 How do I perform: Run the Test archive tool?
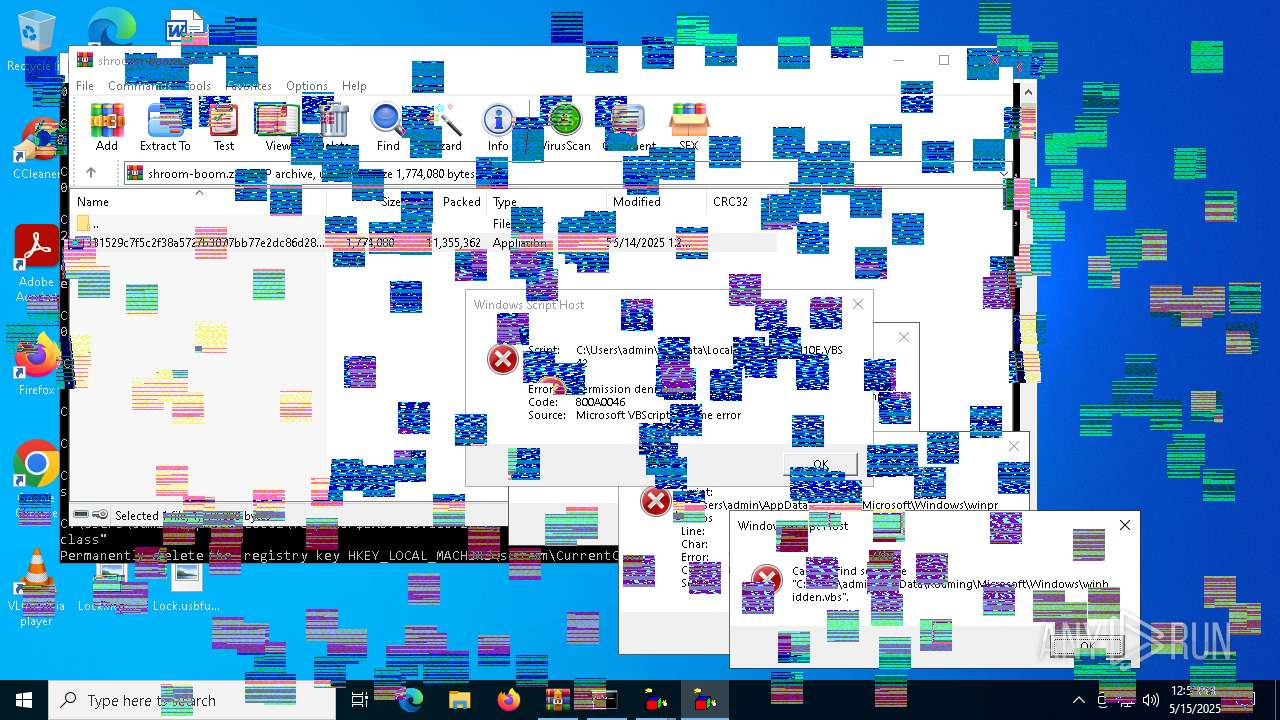pos(224,127)
